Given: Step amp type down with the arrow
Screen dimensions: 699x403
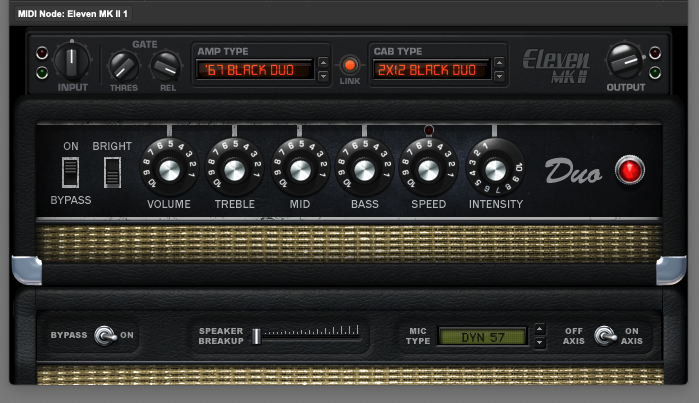Looking at the screenshot, I should 324,77.
